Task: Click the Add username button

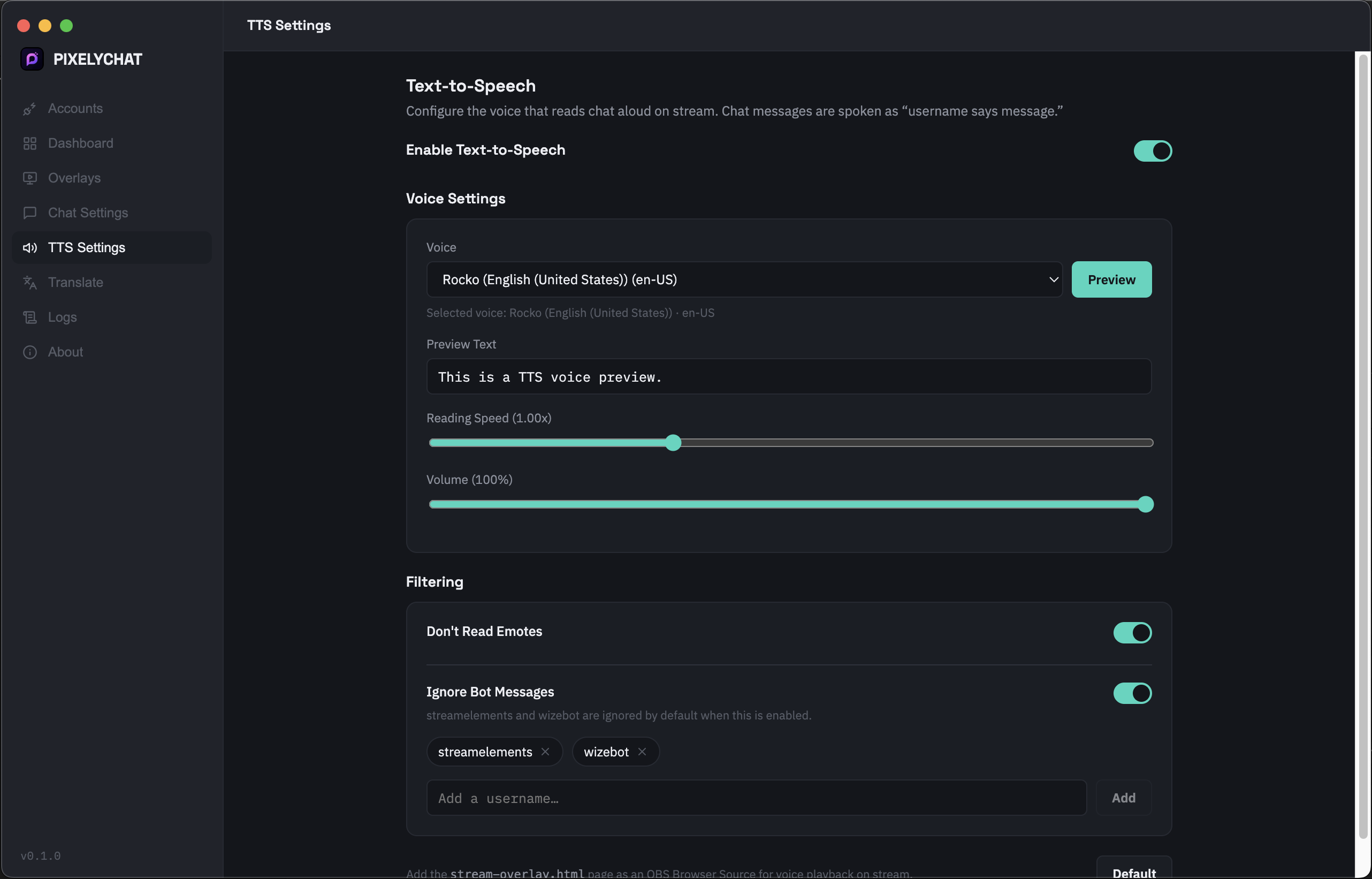Action: 1123,798
